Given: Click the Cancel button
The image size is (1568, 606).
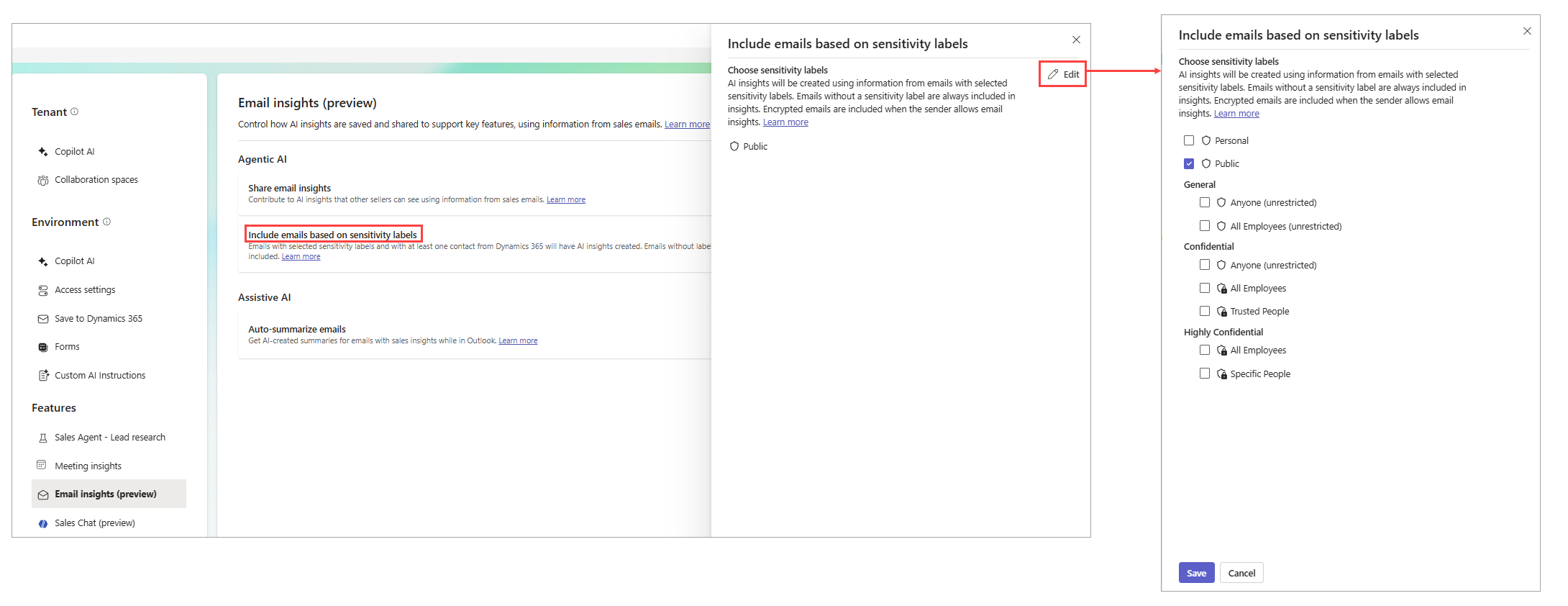Looking at the screenshot, I should tap(1241, 573).
